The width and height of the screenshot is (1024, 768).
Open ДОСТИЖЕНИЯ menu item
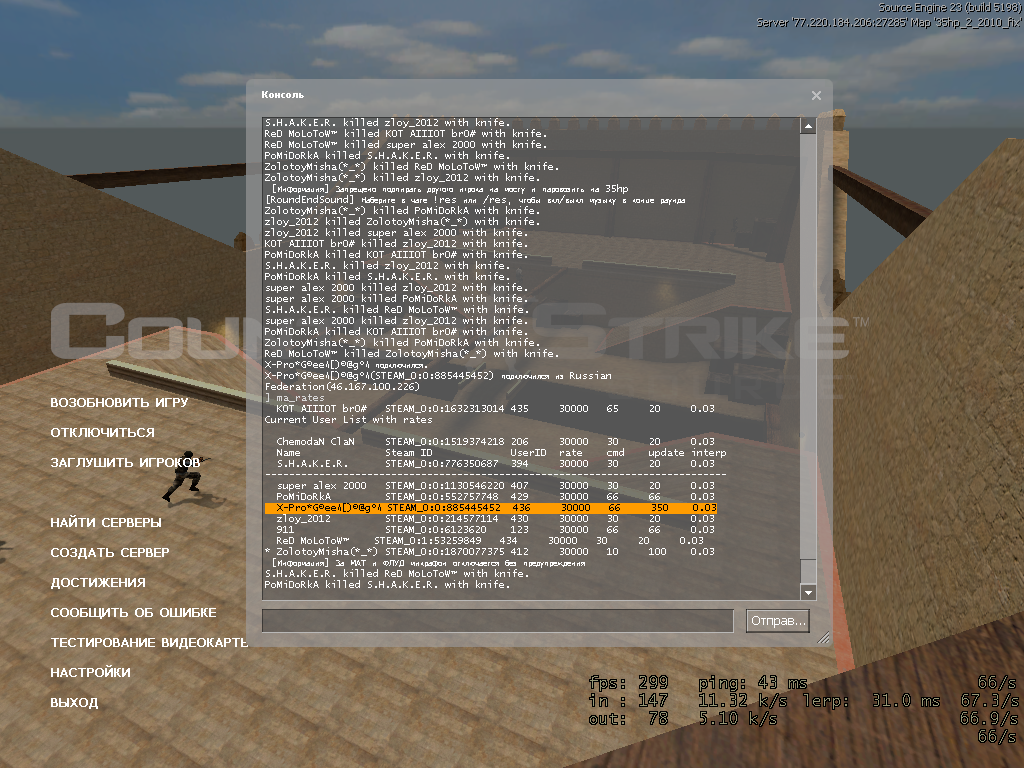pyautogui.click(x=98, y=583)
